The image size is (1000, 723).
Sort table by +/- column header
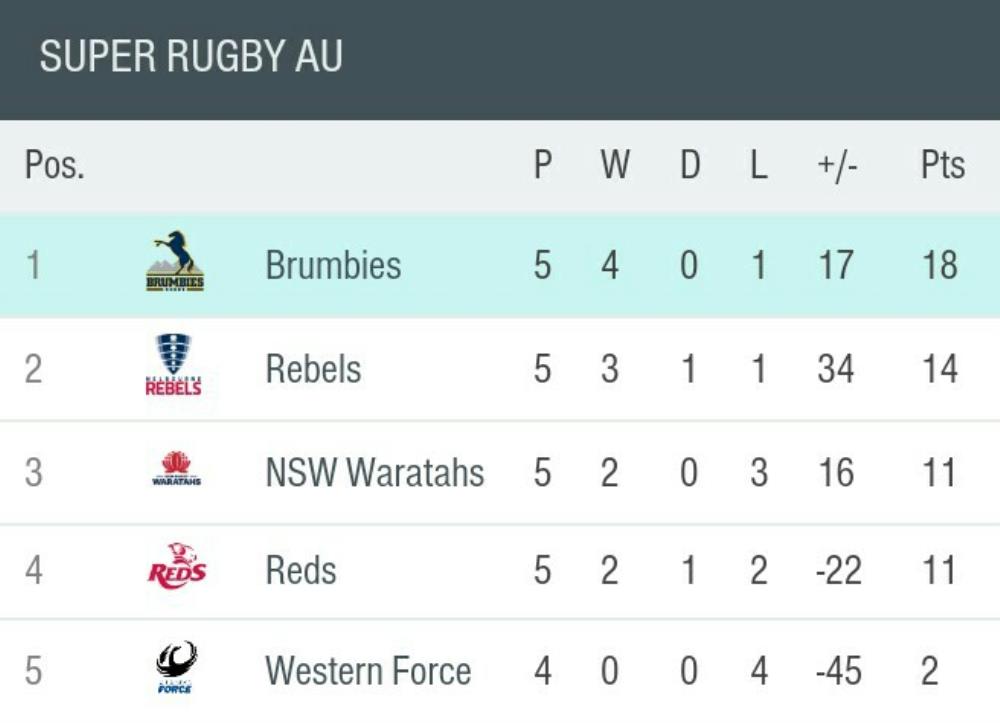tap(837, 166)
